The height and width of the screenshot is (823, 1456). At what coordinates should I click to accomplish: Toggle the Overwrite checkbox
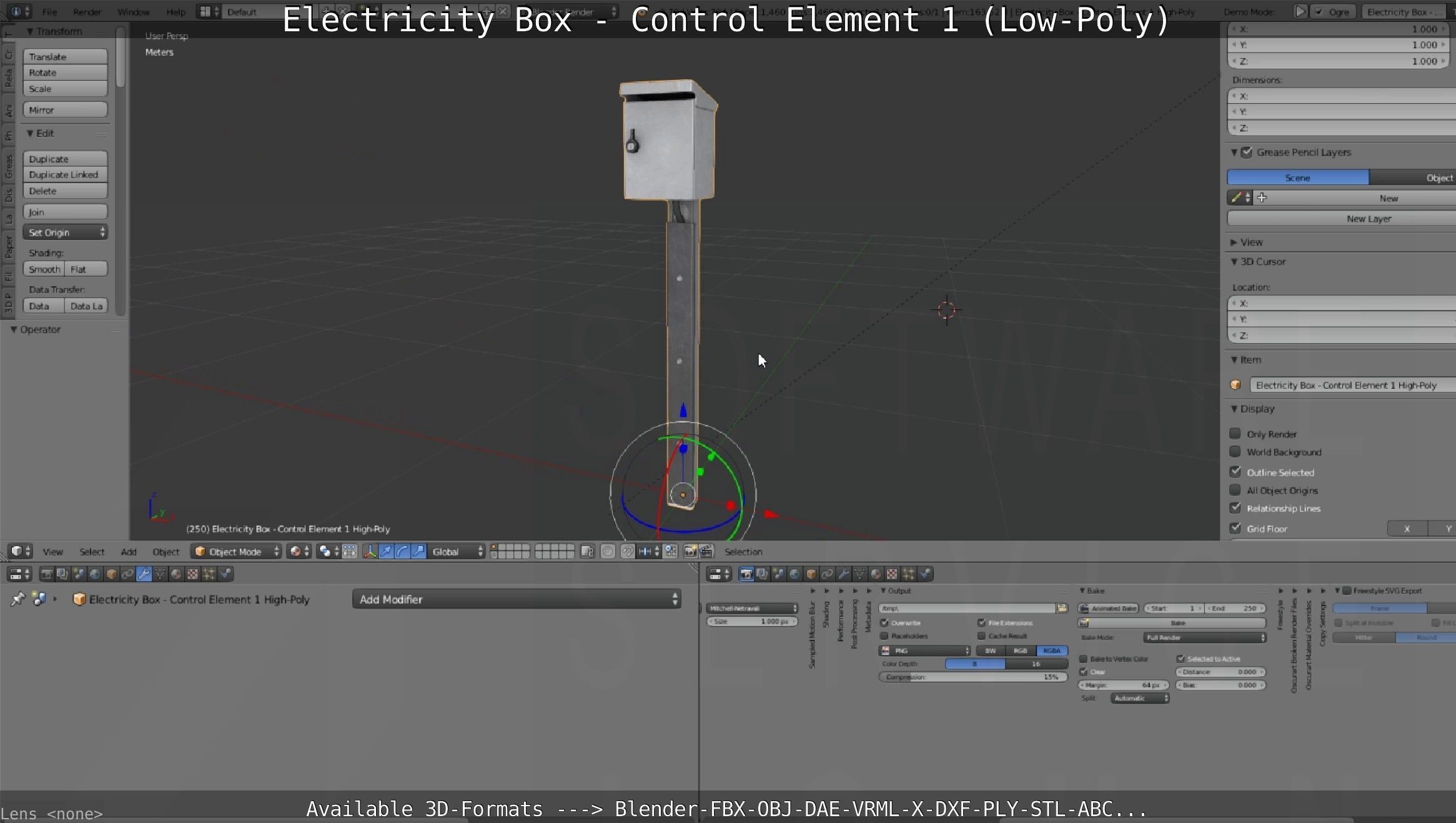click(x=884, y=623)
